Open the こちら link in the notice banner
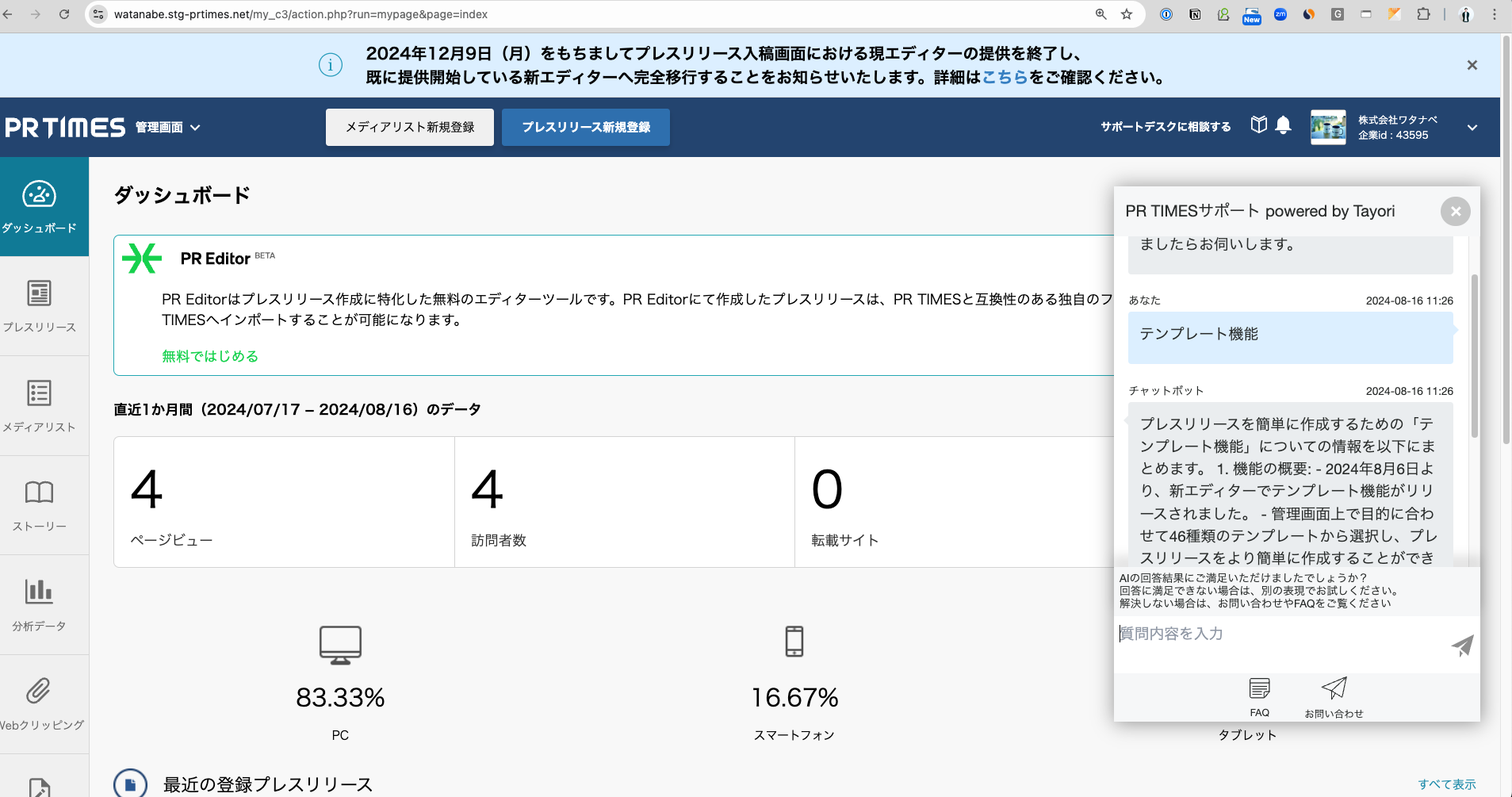1512x797 pixels. point(1004,78)
